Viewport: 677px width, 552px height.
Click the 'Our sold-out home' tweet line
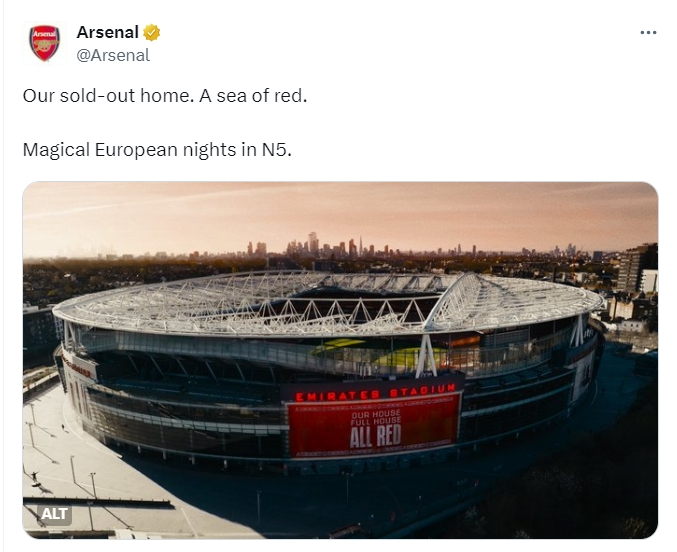click(x=165, y=95)
